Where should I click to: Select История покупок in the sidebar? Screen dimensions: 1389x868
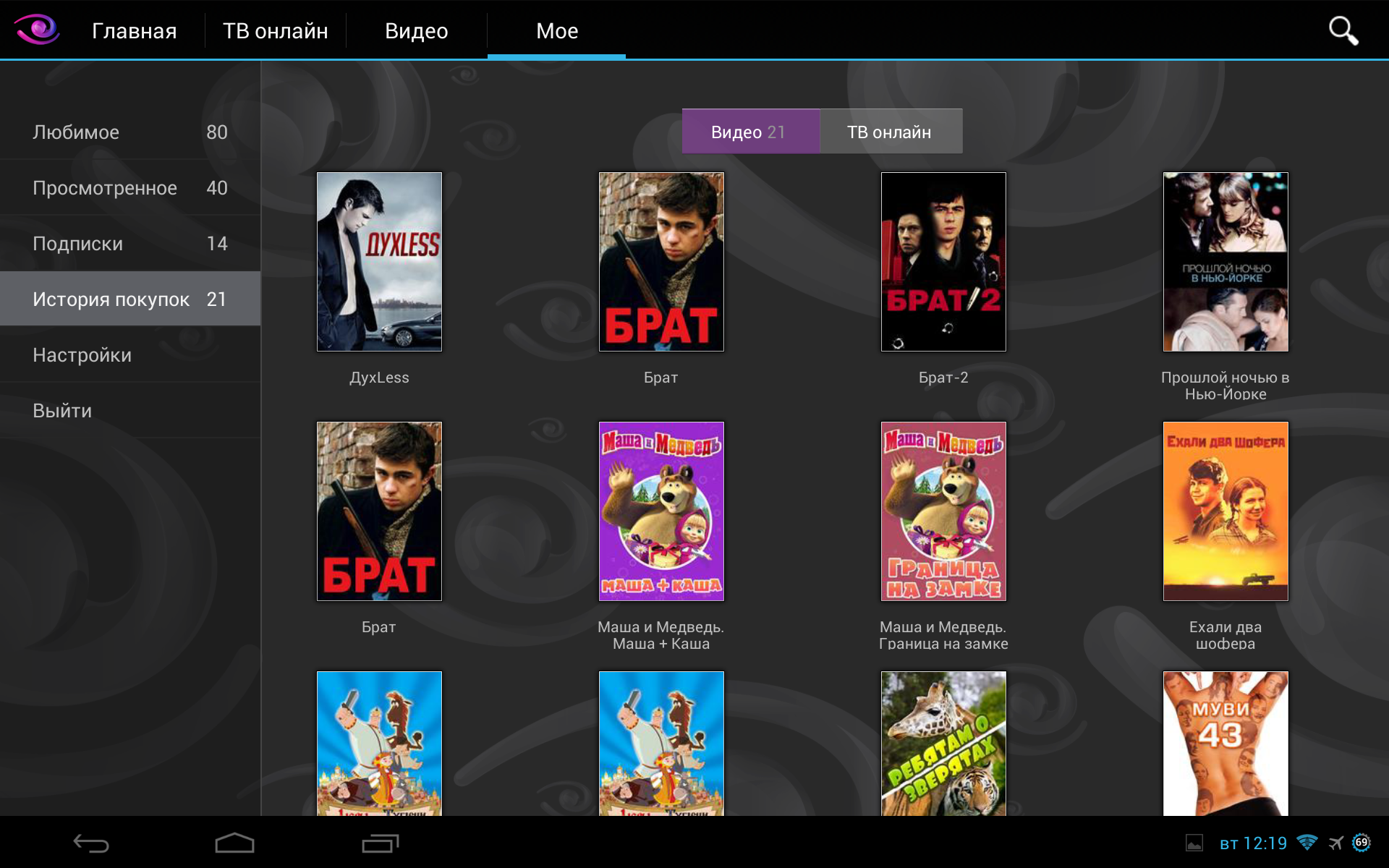click(x=130, y=299)
